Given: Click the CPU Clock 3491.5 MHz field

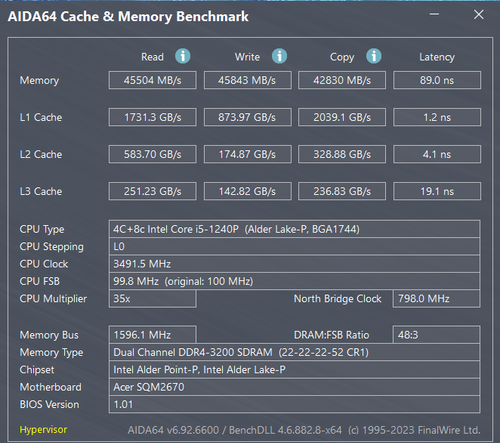Looking at the screenshot, I should pos(294,264).
